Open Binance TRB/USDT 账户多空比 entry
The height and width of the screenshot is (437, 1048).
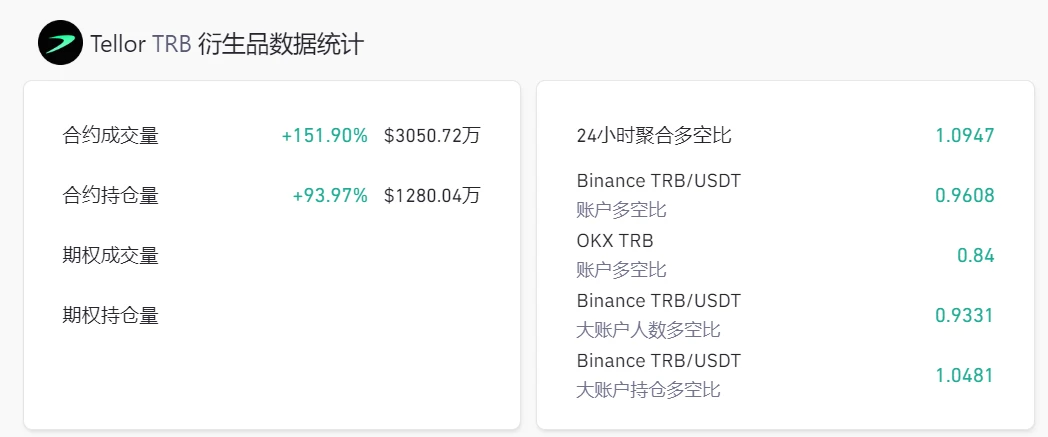point(658,195)
